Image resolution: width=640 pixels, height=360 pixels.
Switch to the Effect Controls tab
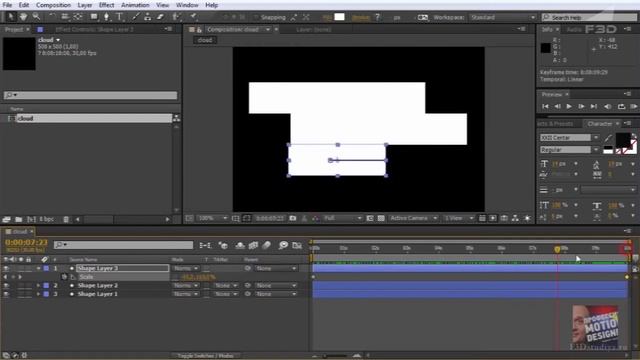(x=94, y=29)
